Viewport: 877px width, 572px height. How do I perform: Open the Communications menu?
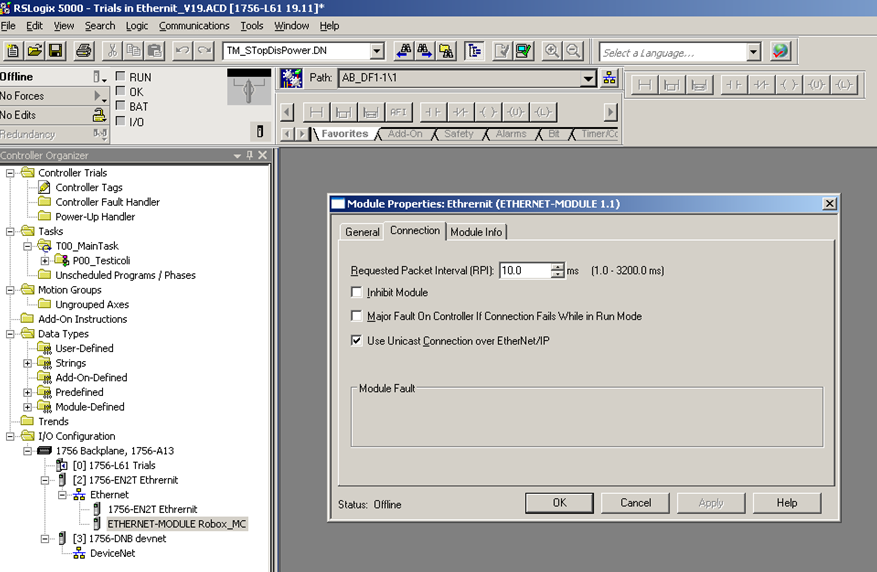[194, 26]
